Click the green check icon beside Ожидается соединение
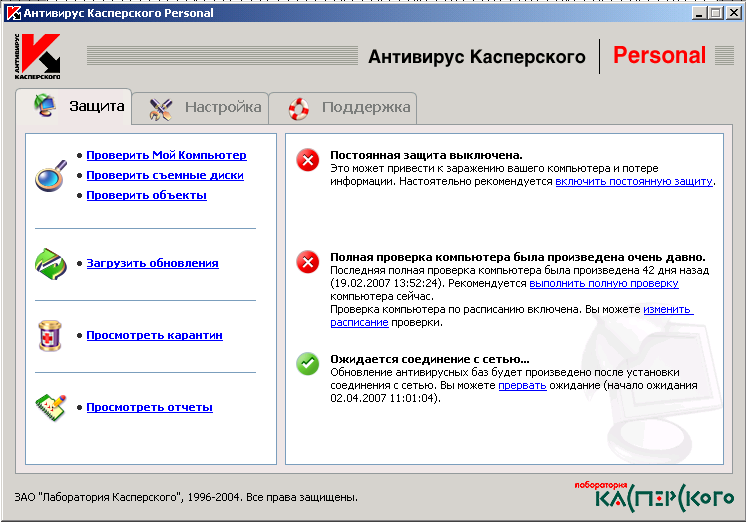The width and height of the screenshot is (746, 522). 308,364
